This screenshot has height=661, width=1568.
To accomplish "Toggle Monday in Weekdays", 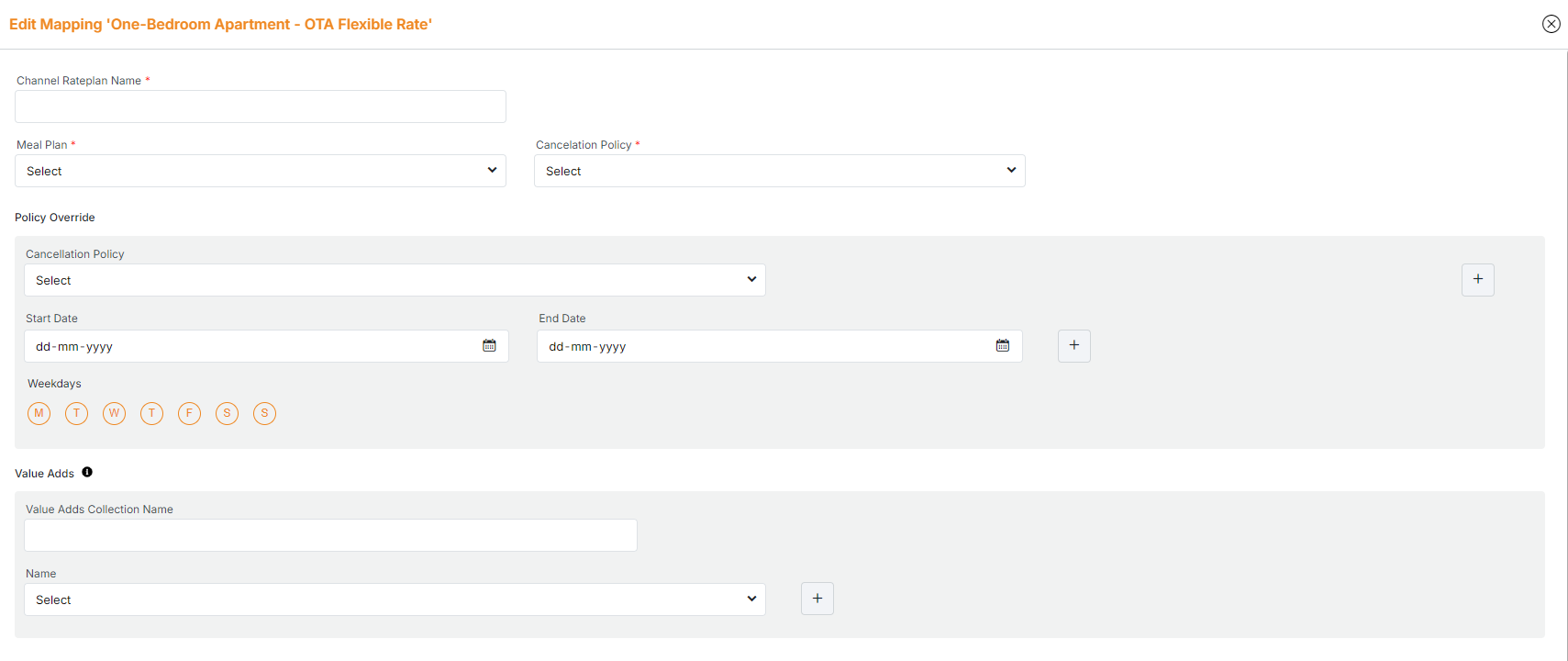I will pyautogui.click(x=39, y=413).
